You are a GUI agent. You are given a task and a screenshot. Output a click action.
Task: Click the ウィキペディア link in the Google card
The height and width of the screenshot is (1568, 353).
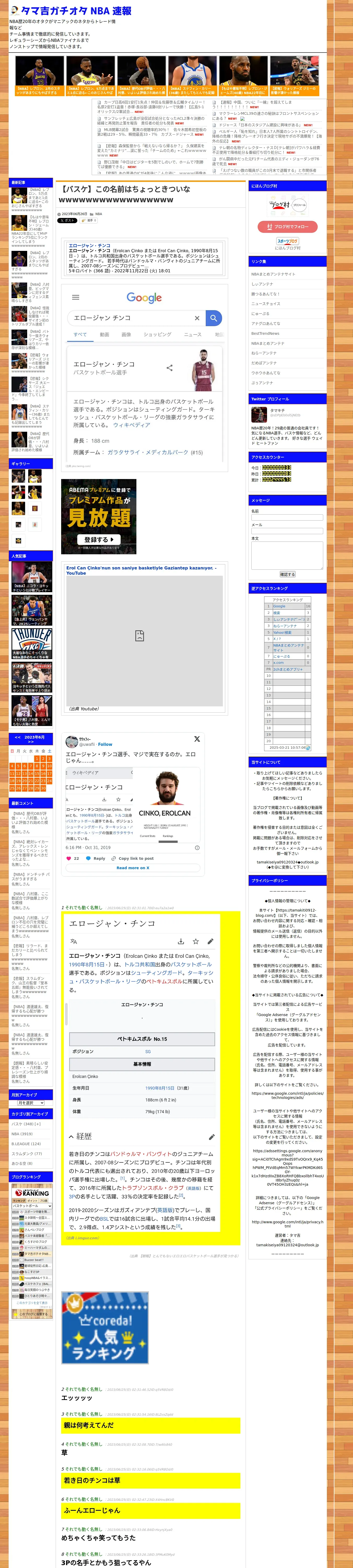[x=132, y=425]
